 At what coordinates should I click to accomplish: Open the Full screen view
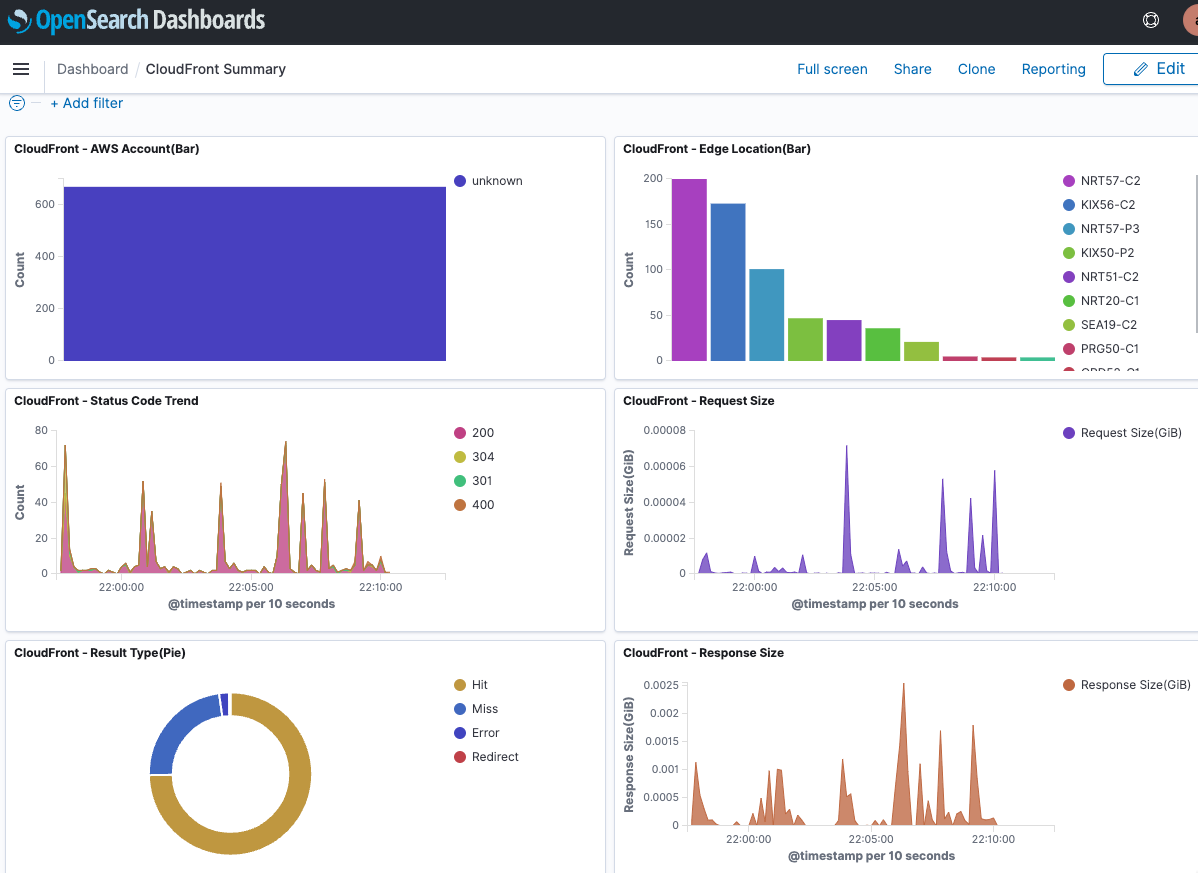(x=832, y=70)
